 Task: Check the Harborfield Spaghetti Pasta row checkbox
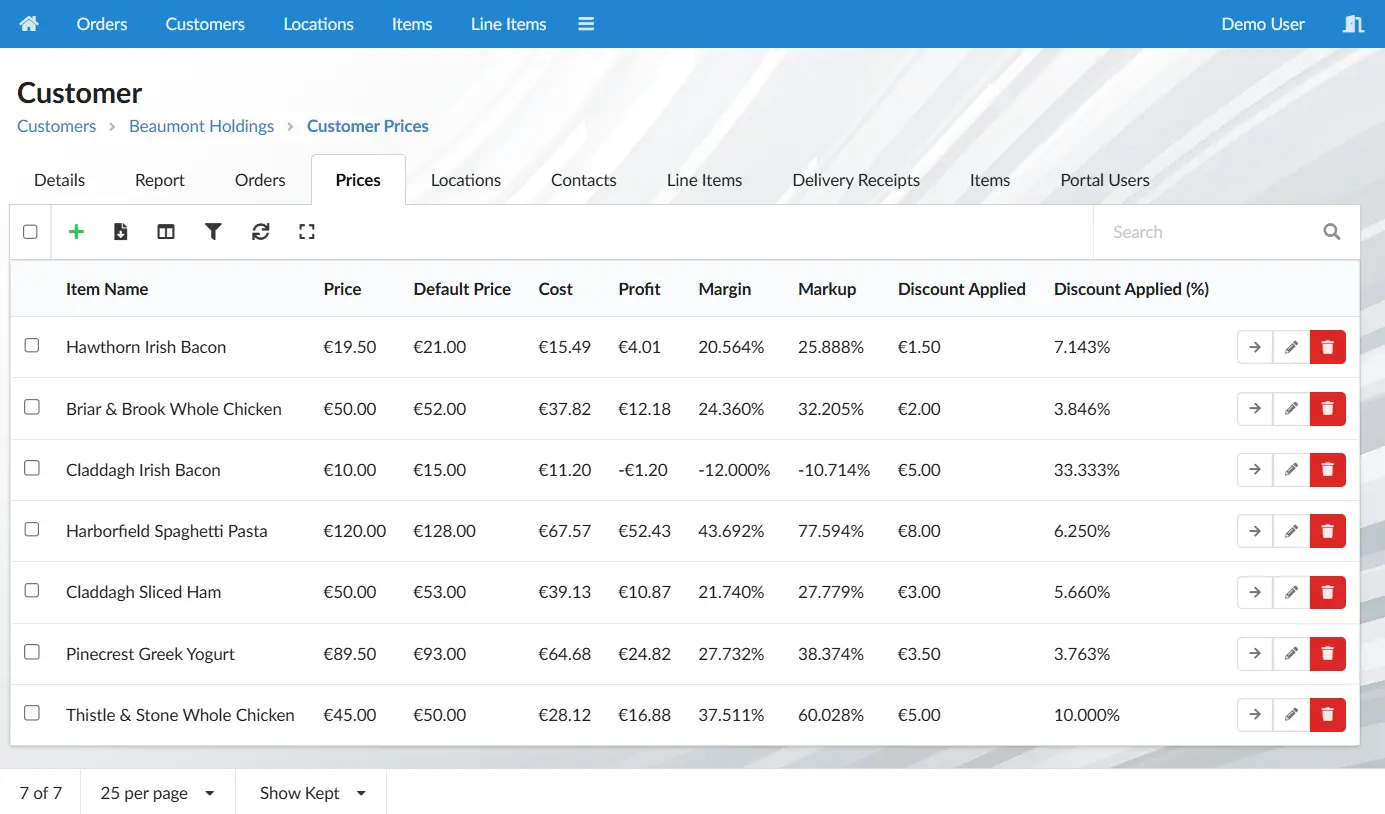[32, 530]
